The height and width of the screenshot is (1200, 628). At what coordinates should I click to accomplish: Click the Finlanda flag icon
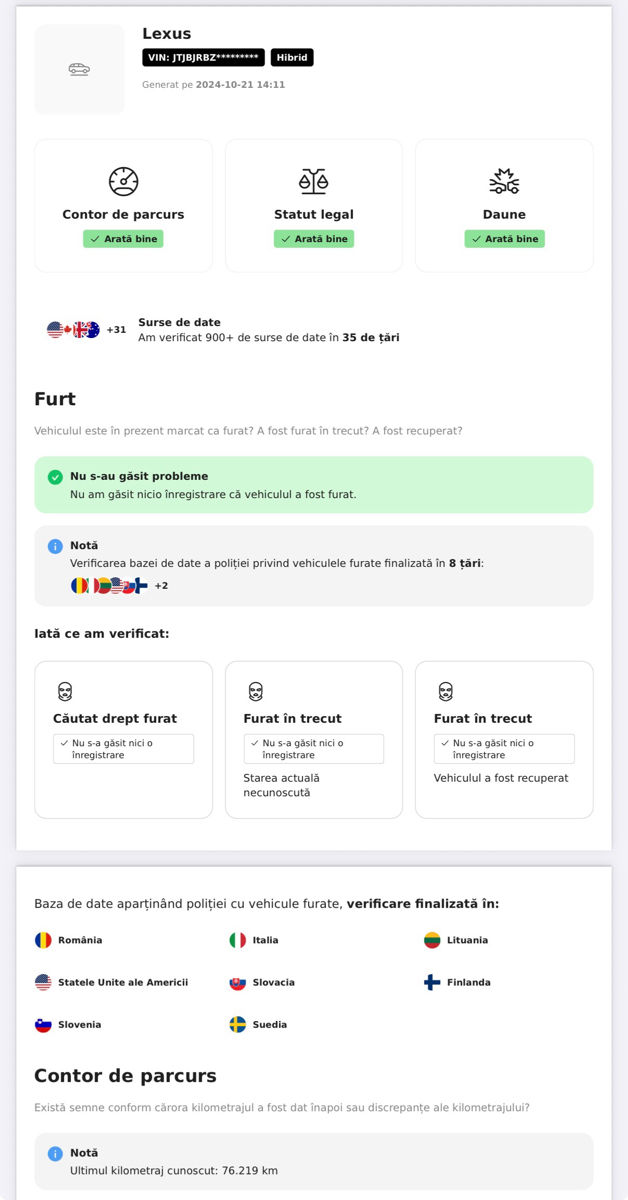click(x=432, y=982)
